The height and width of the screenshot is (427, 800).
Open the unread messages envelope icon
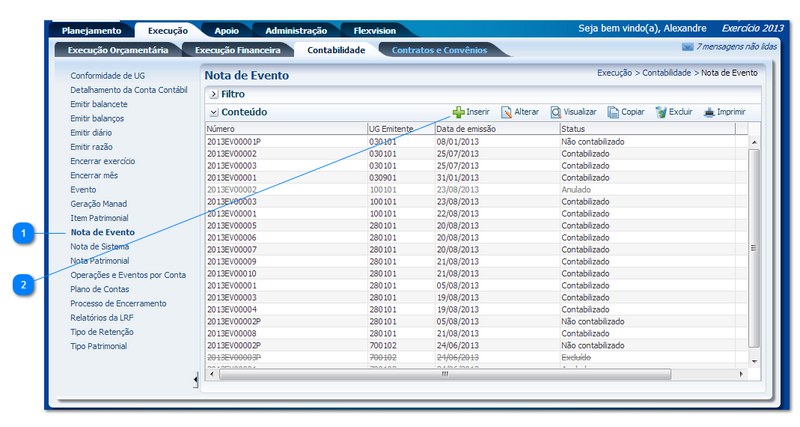687,47
